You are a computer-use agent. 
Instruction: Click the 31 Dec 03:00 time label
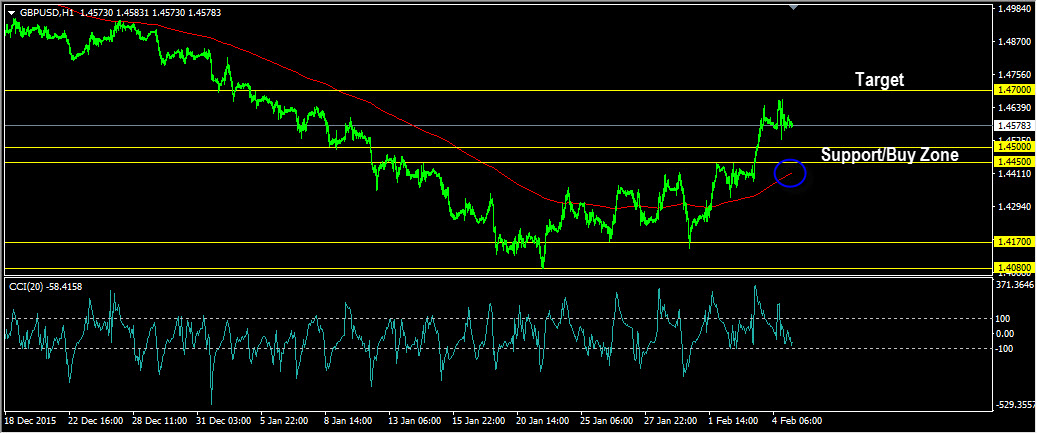(x=223, y=421)
